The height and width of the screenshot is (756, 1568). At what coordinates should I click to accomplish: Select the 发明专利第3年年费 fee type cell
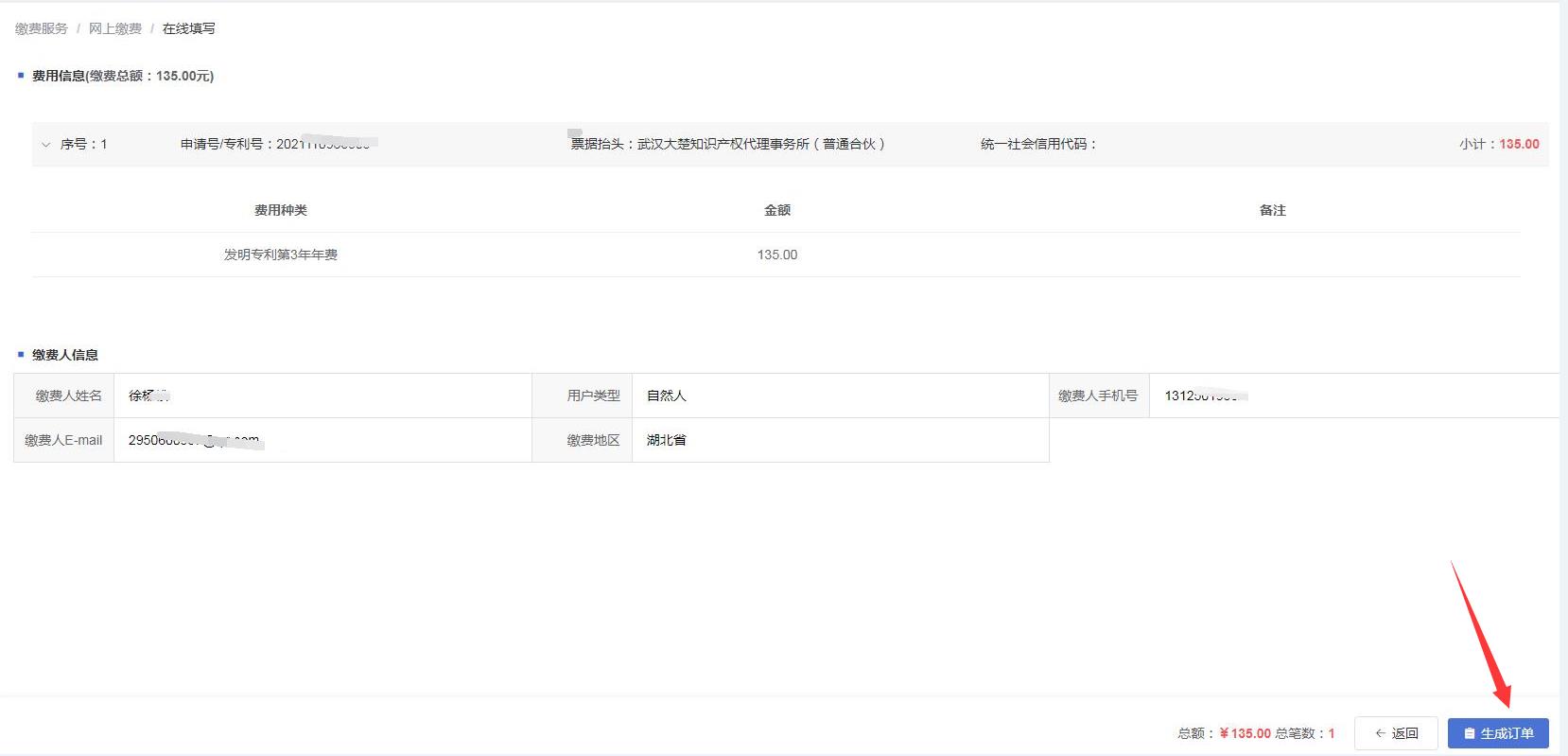[280, 255]
